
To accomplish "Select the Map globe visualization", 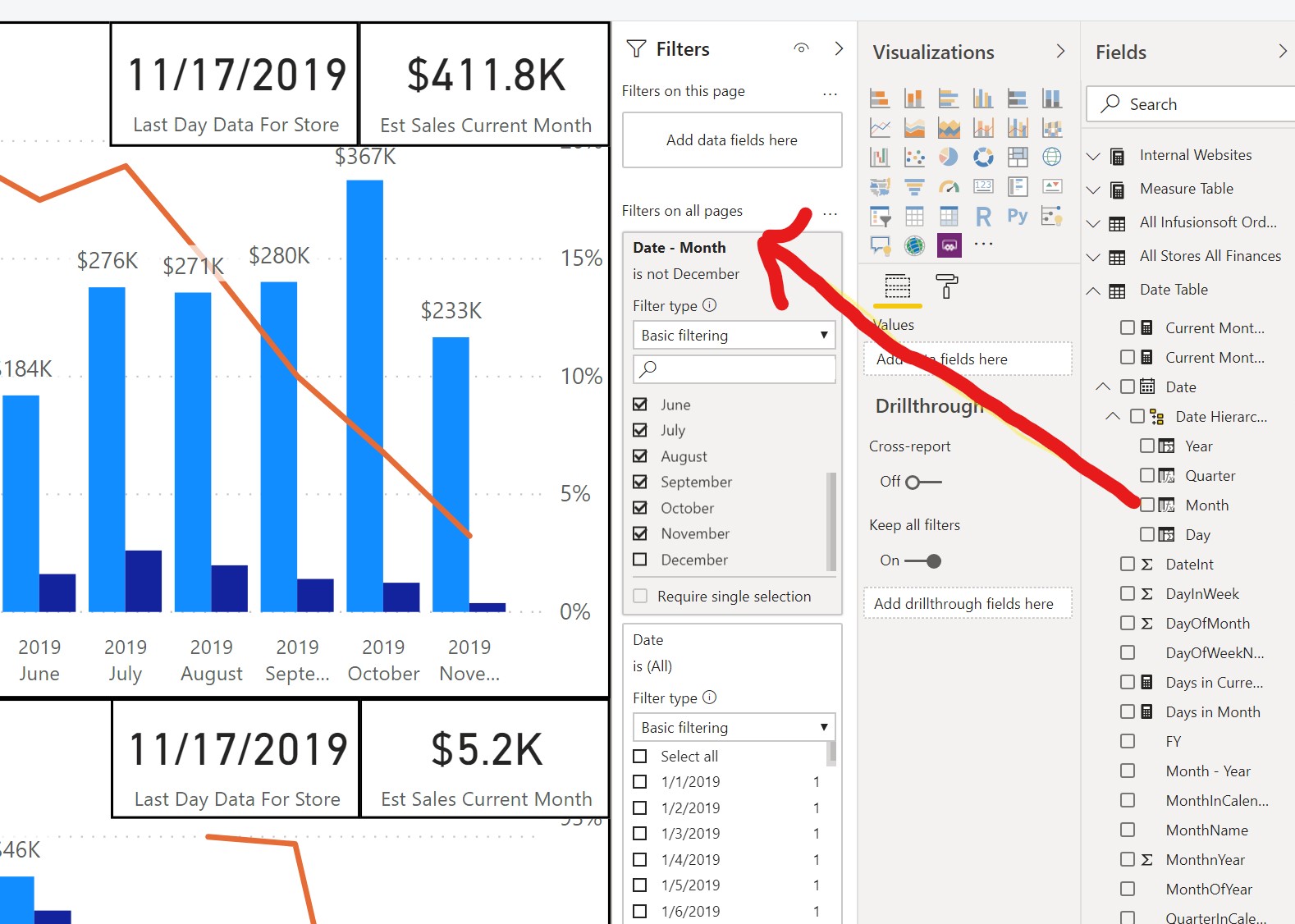I will click(1052, 157).
